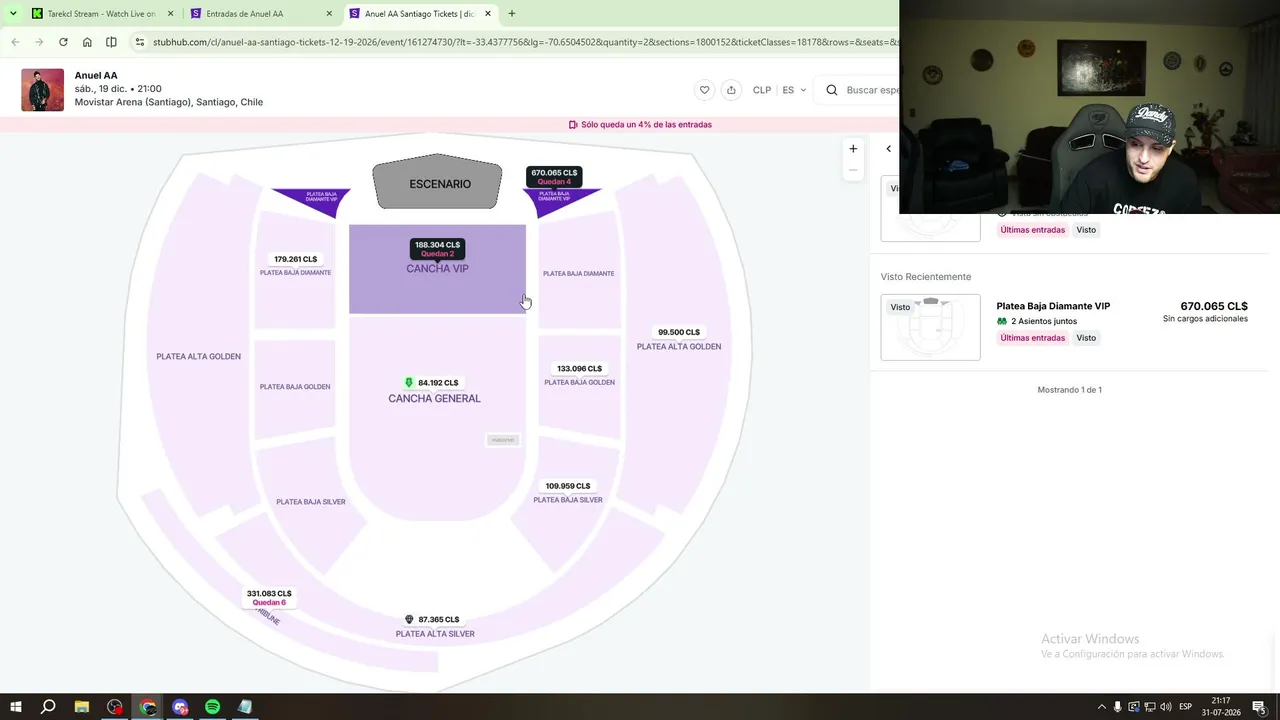This screenshot has height=720, width=1280.
Task: Share the event using the share icon
Action: click(731, 90)
